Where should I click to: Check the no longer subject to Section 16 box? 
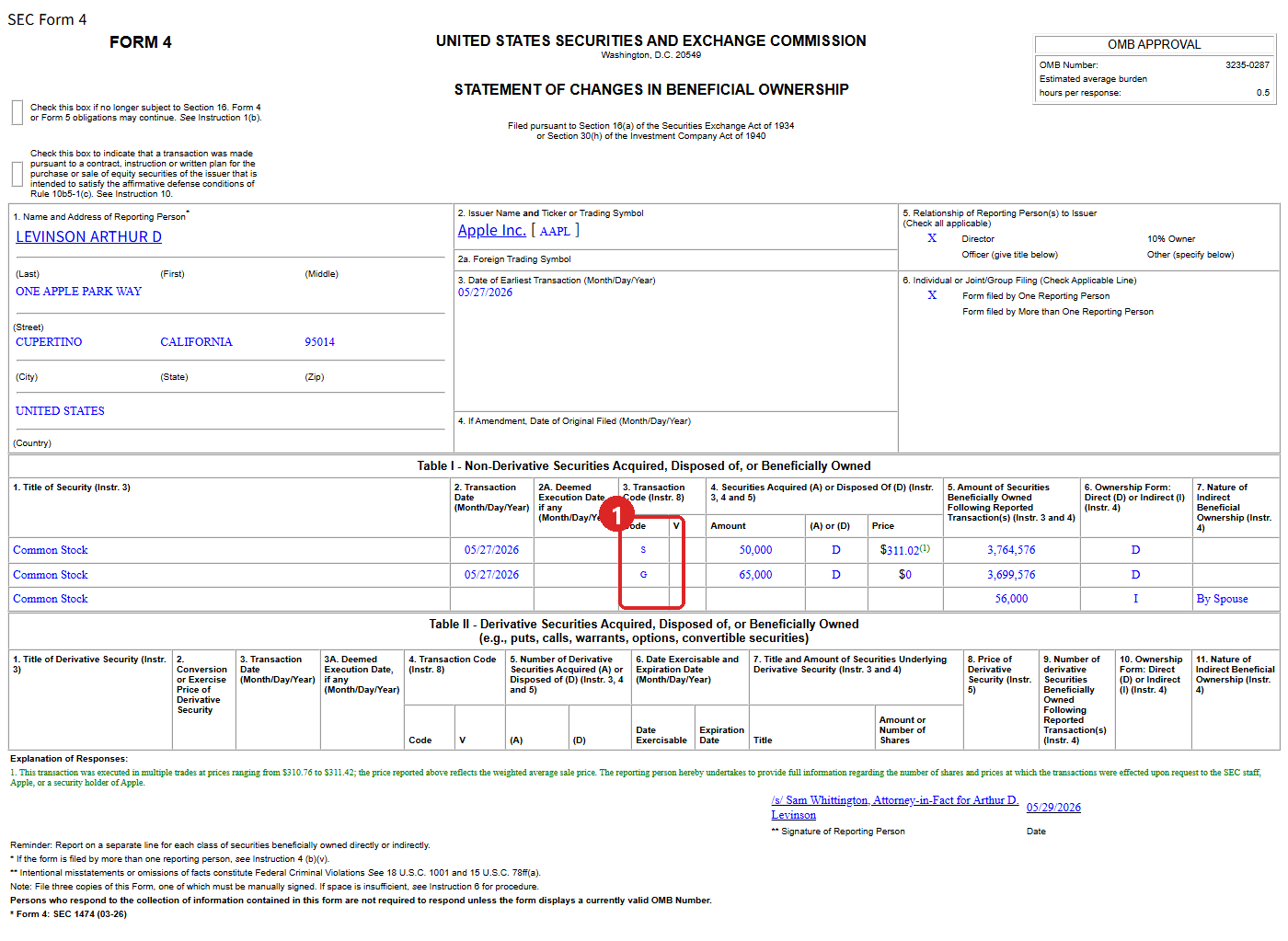click(17, 112)
